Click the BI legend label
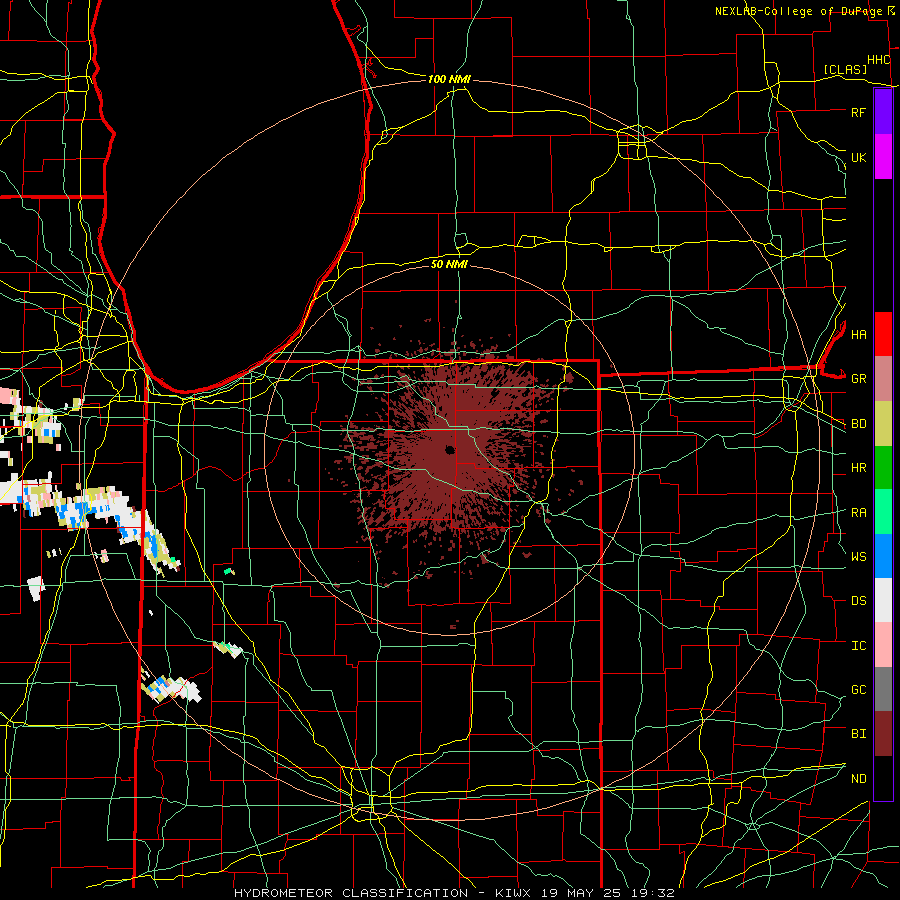The image size is (900, 900). [858, 734]
